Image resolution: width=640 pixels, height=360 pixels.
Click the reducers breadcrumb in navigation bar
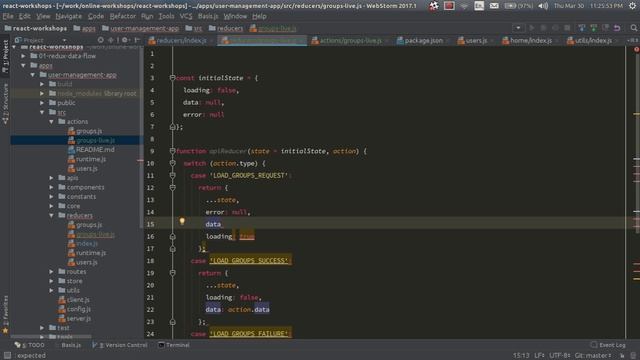tap(226, 28)
